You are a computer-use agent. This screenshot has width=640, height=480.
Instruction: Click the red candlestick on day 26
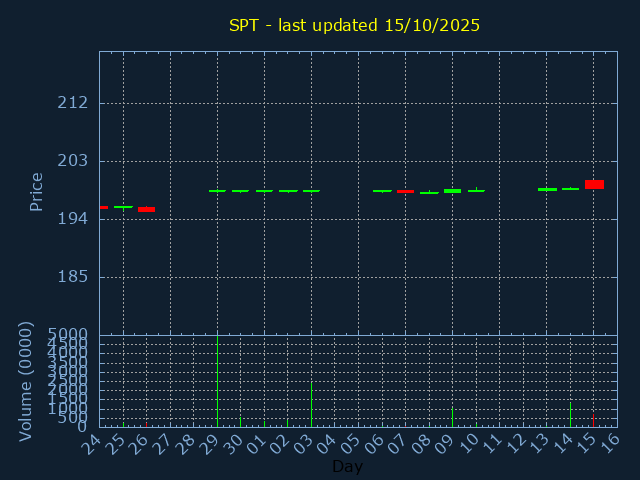pyautogui.click(x=146, y=209)
